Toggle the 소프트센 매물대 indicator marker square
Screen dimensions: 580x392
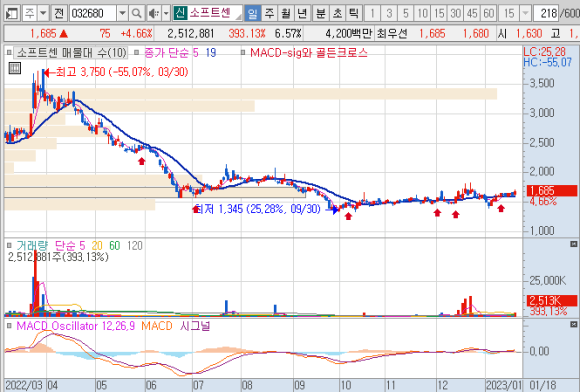pos(9,53)
